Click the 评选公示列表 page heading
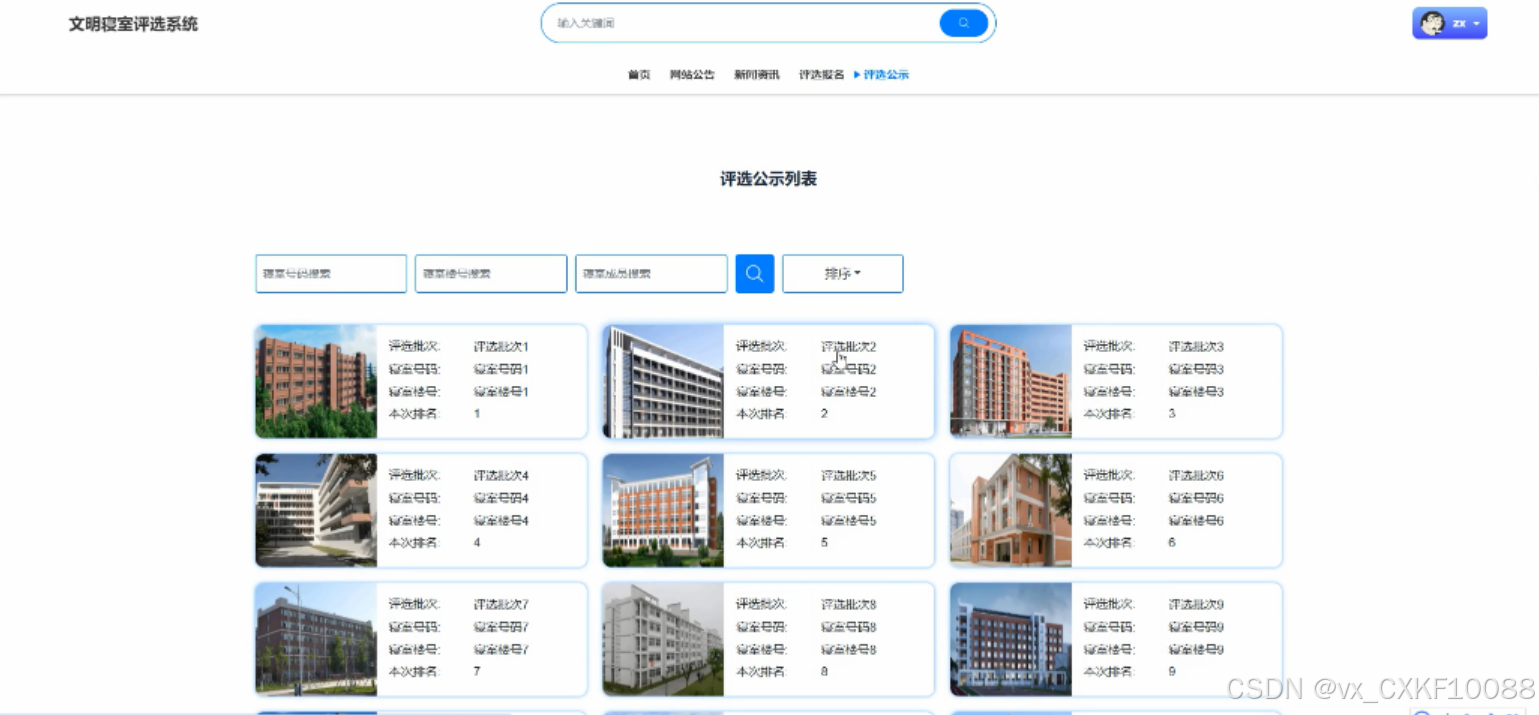This screenshot has width=1539, height=715. [769, 179]
